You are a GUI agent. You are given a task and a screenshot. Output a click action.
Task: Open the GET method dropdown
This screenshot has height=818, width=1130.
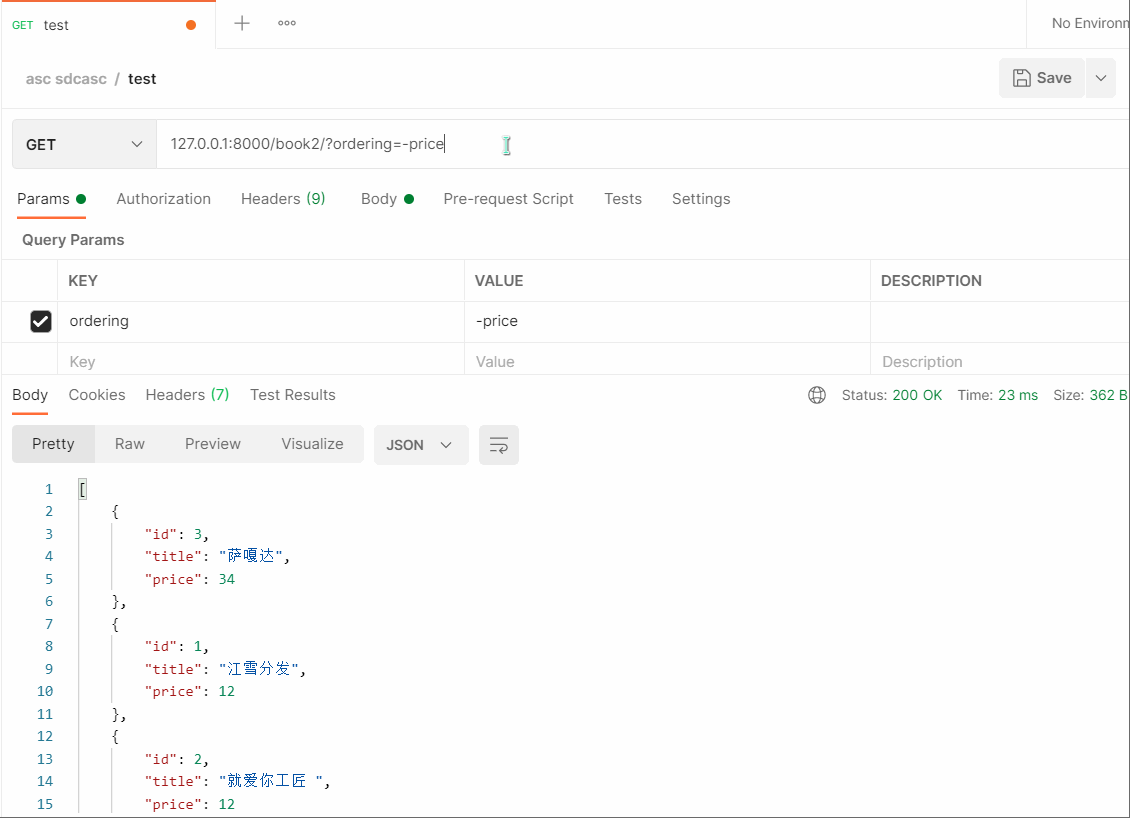84,145
